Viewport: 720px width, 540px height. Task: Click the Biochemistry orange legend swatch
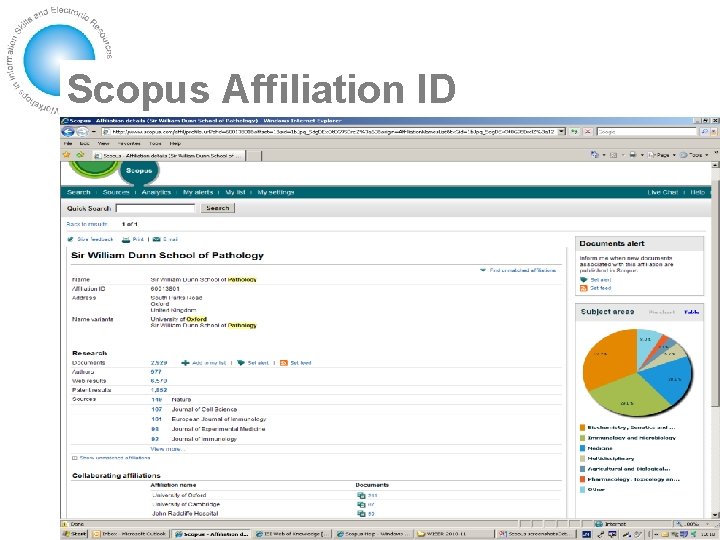583,428
